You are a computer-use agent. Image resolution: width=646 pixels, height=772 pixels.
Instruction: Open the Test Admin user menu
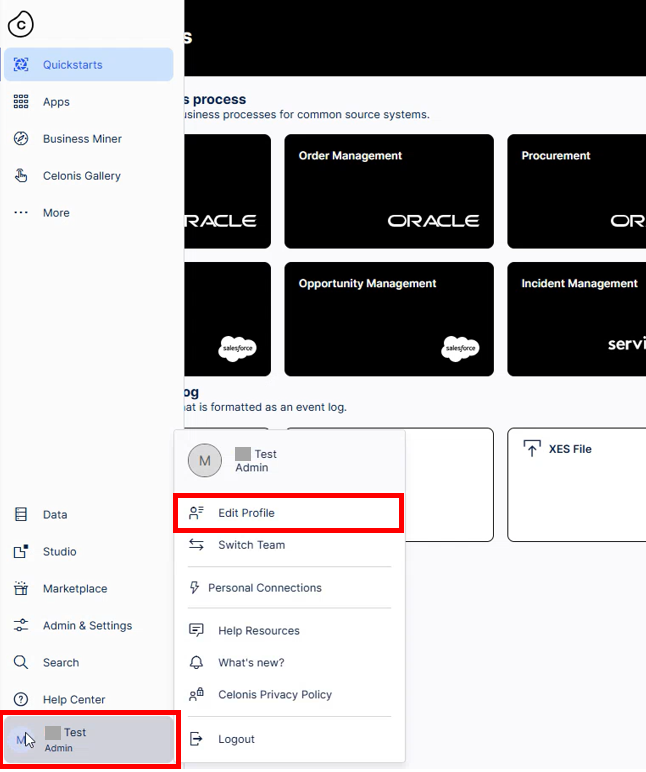89,739
